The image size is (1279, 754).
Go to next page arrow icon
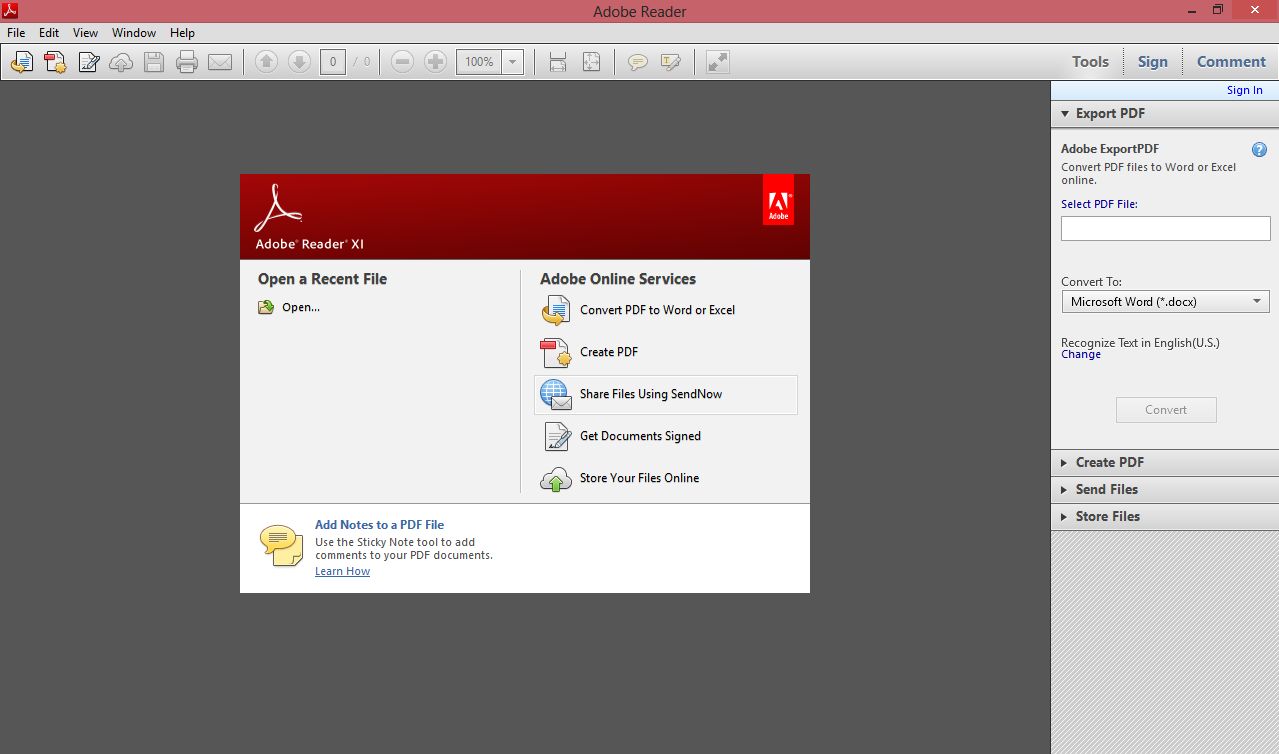point(299,62)
